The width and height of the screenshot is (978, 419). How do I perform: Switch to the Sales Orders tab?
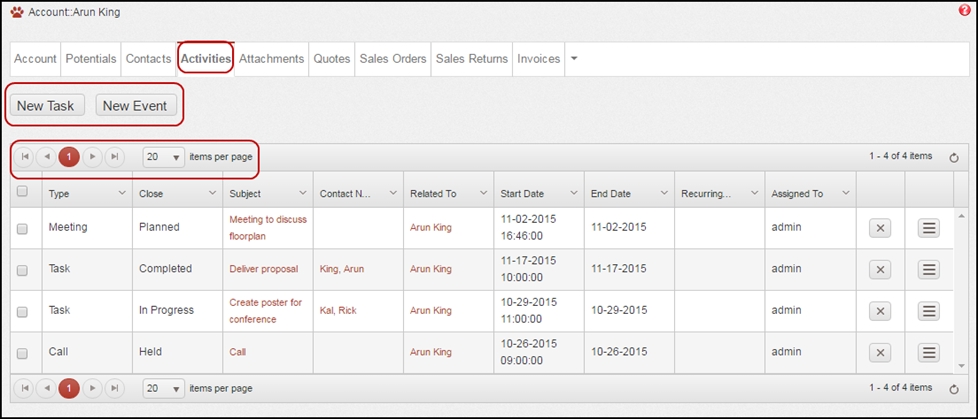coord(393,59)
